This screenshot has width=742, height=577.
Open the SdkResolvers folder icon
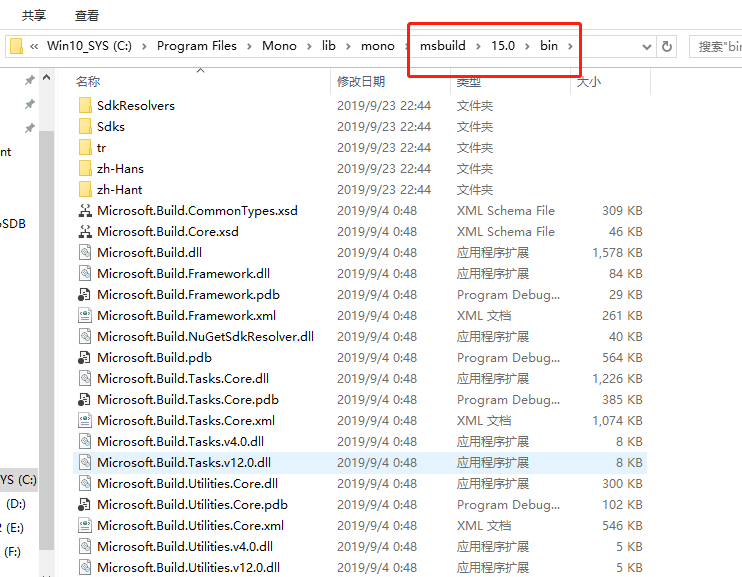(x=85, y=106)
